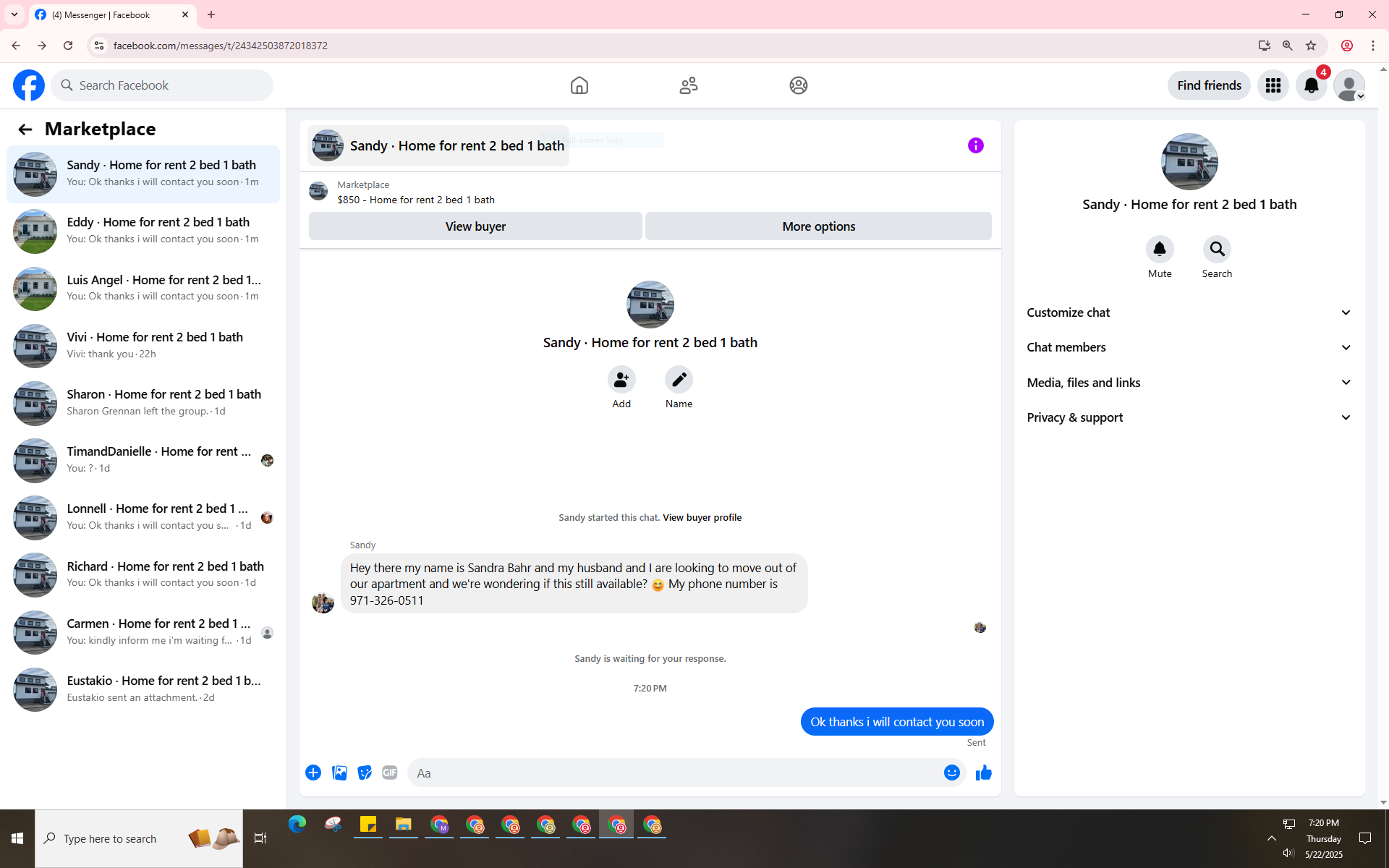The image size is (1389, 868).
Task: Select Sandy's conversation in the list
Action: coord(143,174)
